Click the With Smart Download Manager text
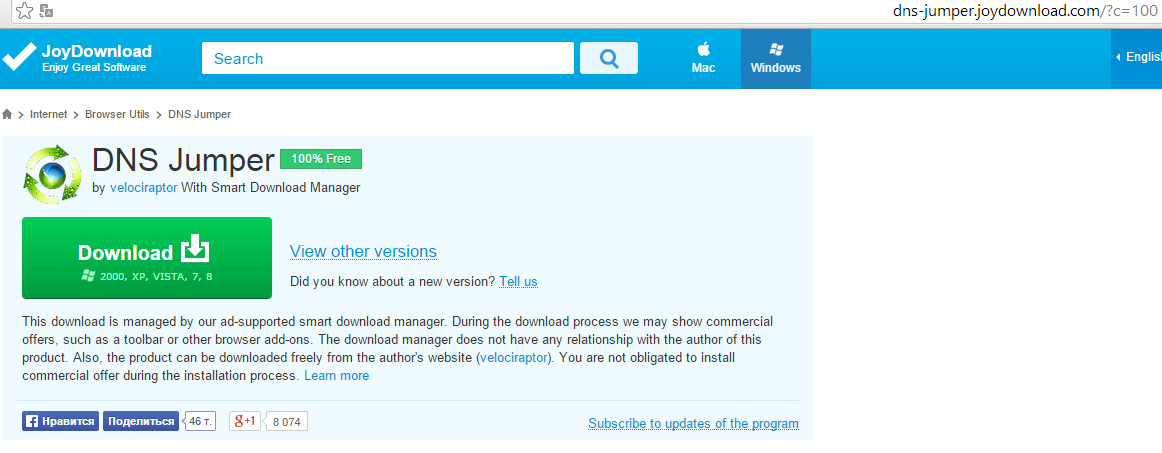The width and height of the screenshot is (1162, 453). pos(270,188)
